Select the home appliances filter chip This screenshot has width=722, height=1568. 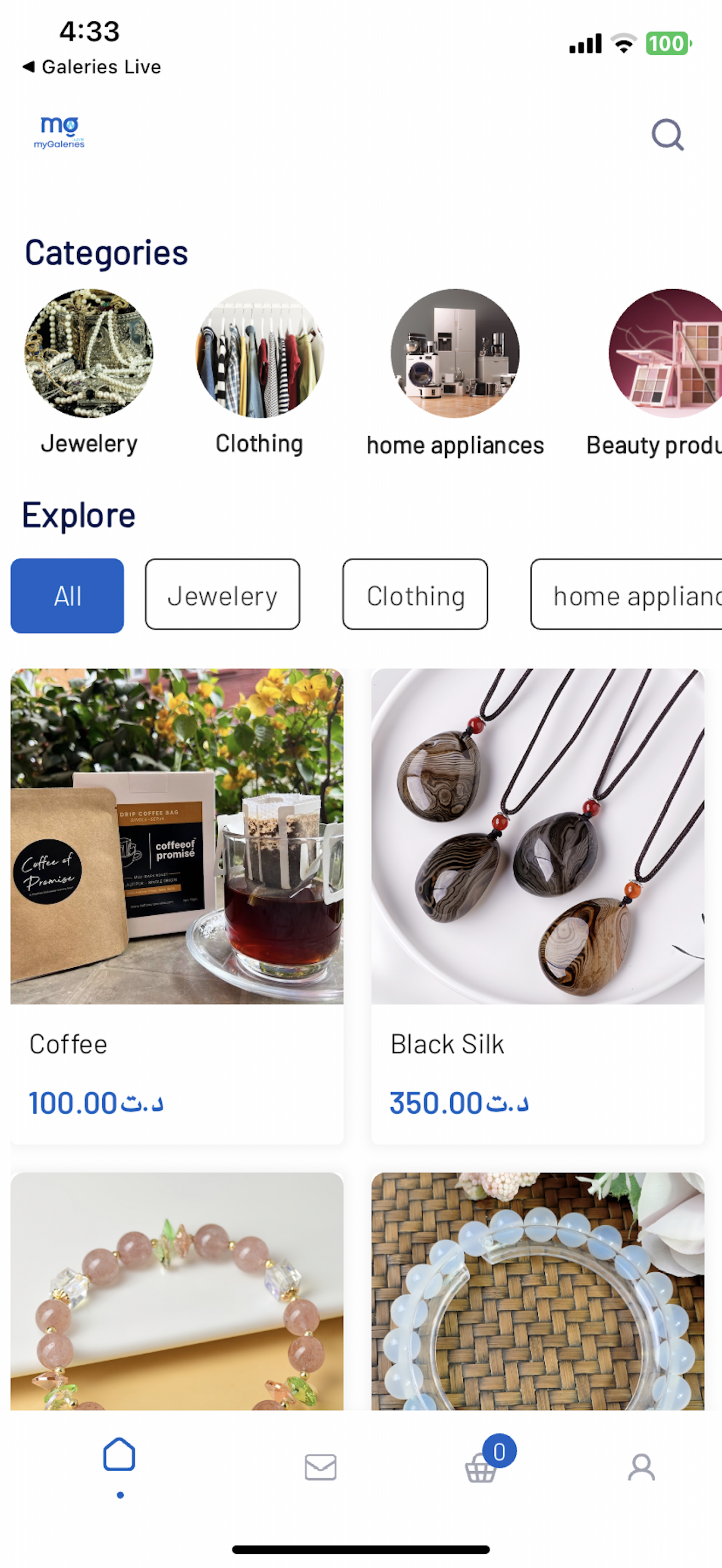pos(626,595)
